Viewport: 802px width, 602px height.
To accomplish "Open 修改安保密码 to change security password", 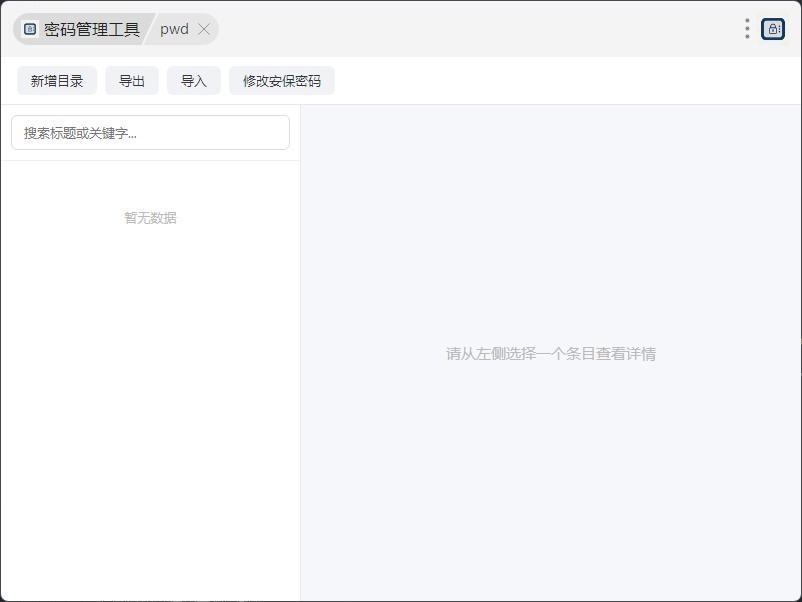I will pyautogui.click(x=282, y=81).
